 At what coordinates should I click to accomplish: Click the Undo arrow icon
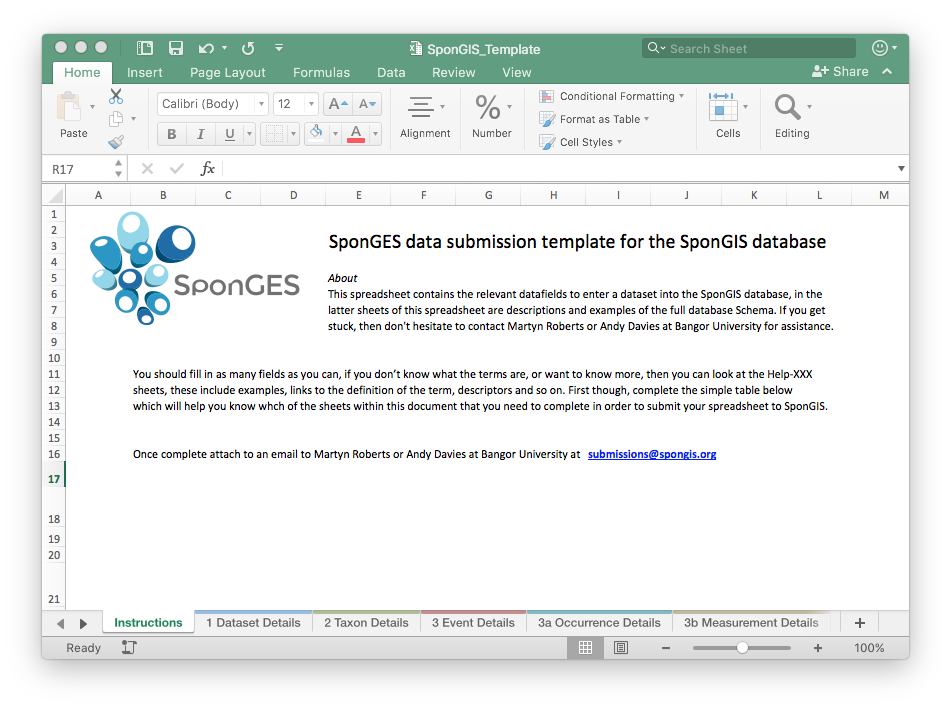click(x=206, y=49)
